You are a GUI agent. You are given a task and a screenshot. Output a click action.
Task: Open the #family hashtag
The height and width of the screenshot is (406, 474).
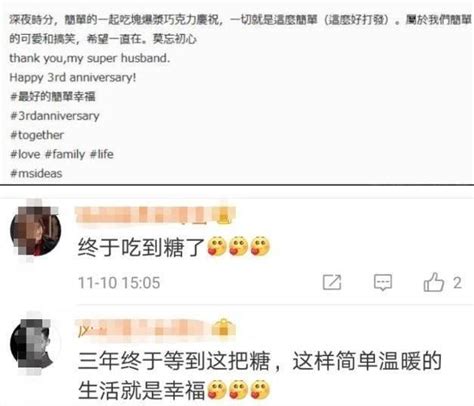(x=65, y=154)
